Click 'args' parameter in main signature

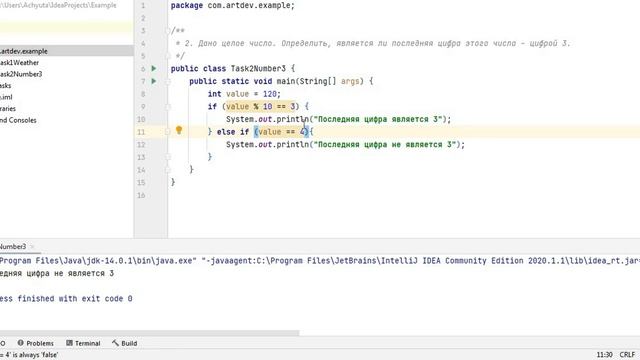coord(350,81)
